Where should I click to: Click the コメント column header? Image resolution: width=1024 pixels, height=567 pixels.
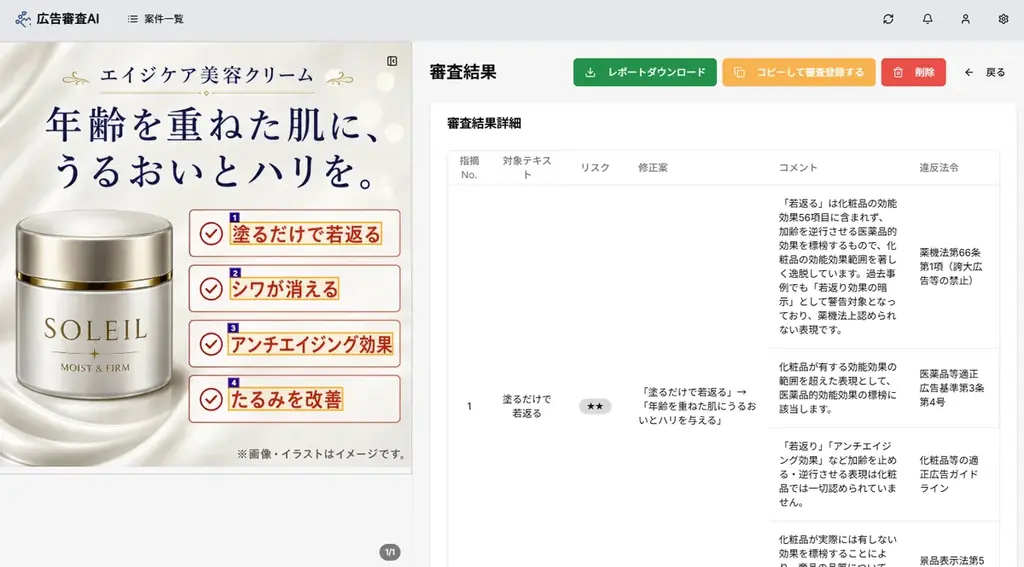pos(798,167)
